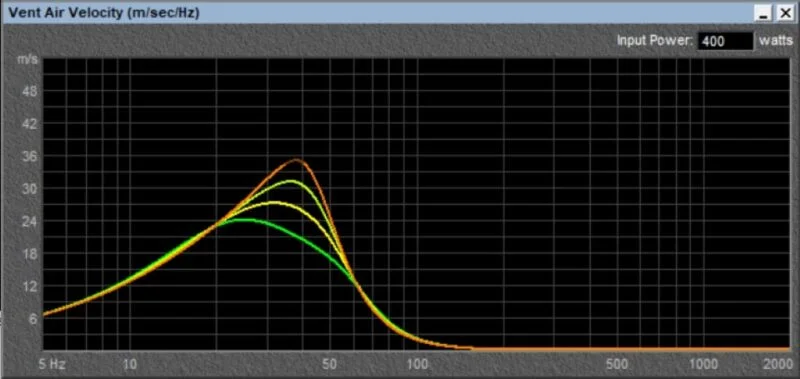Click the 48 value on the vertical axis
Image resolution: width=800 pixels, height=379 pixels.
(x=29, y=92)
